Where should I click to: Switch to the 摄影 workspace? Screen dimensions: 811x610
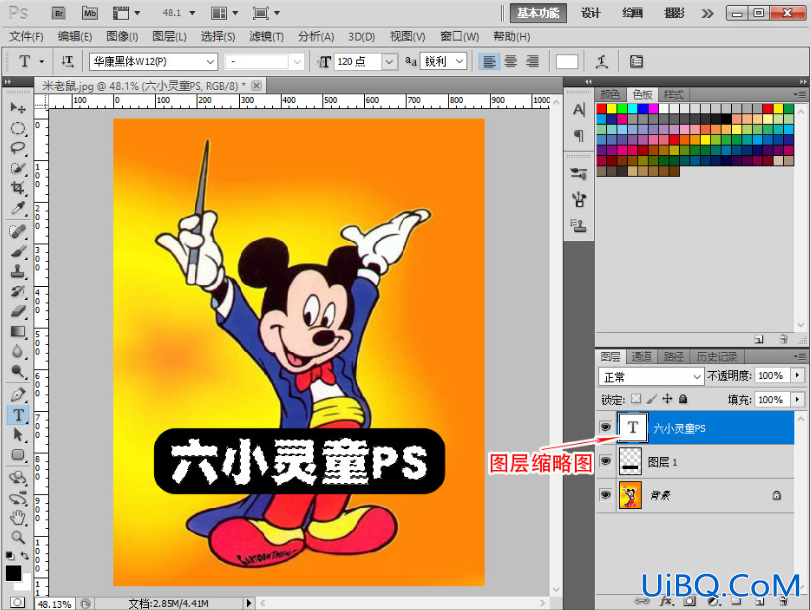[x=674, y=13]
